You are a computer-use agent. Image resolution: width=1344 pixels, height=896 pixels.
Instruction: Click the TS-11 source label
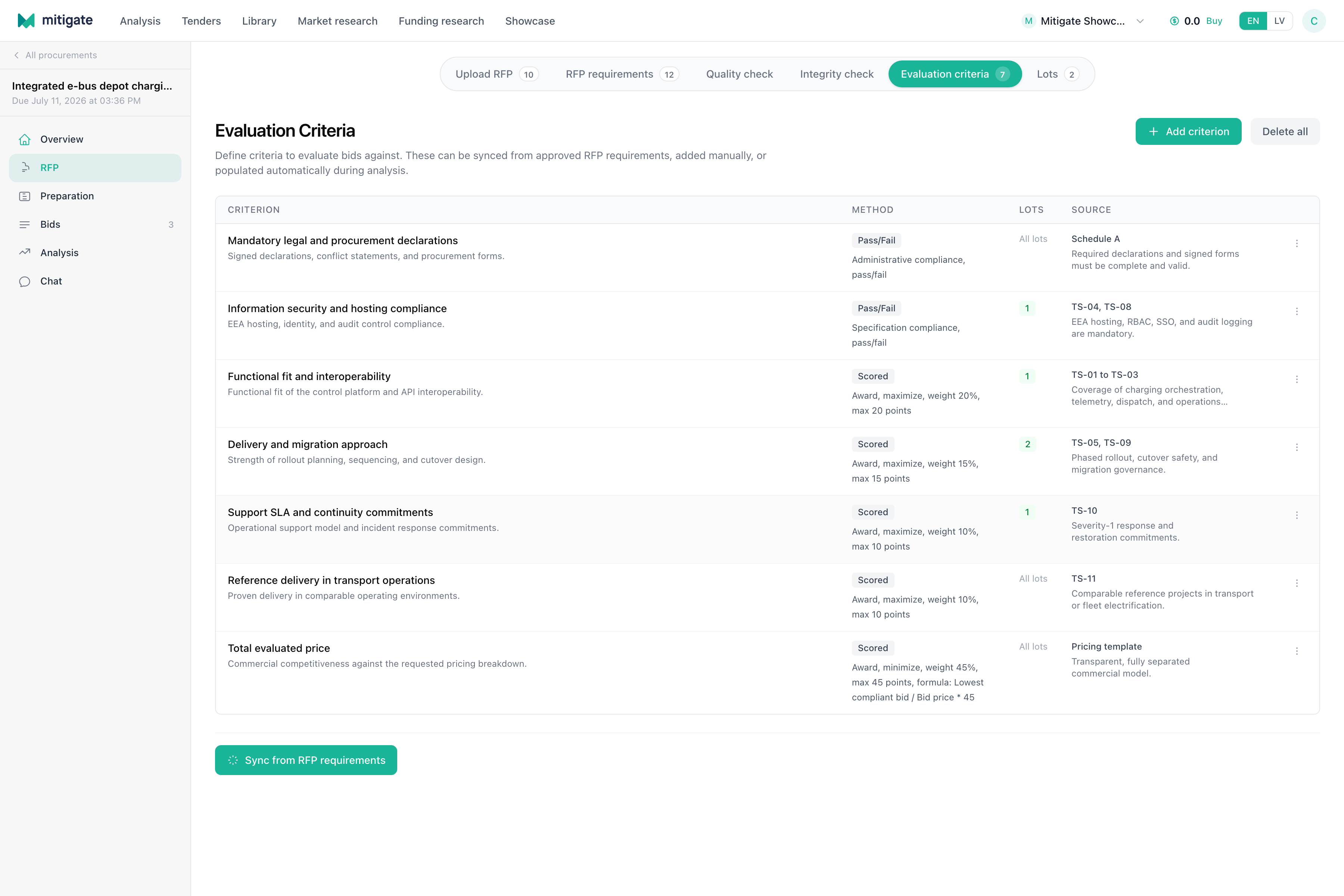tap(1083, 578)
